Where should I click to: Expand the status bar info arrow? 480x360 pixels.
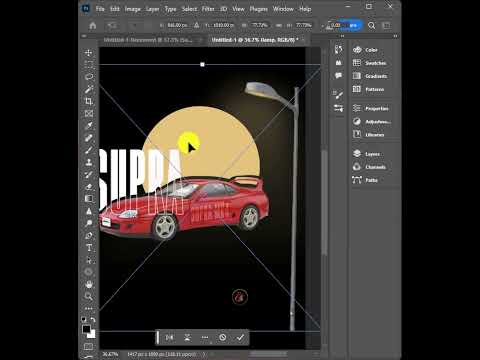204,354
